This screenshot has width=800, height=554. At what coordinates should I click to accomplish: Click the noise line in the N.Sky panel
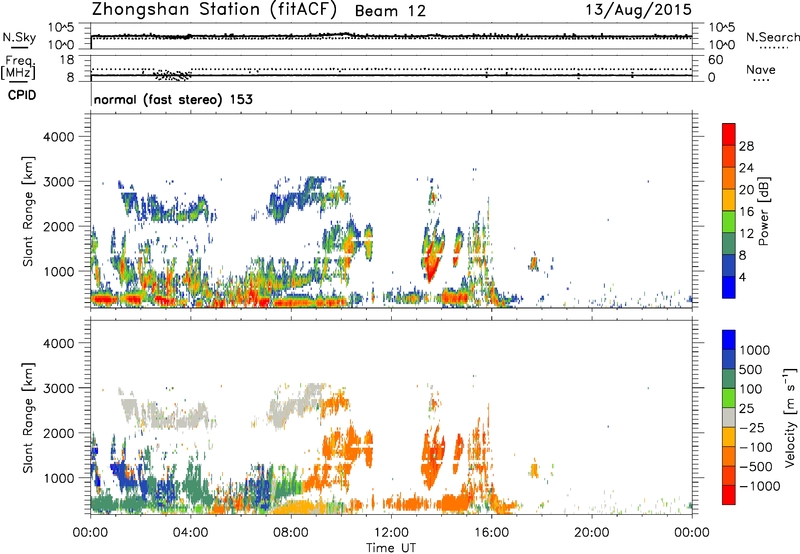391,36
